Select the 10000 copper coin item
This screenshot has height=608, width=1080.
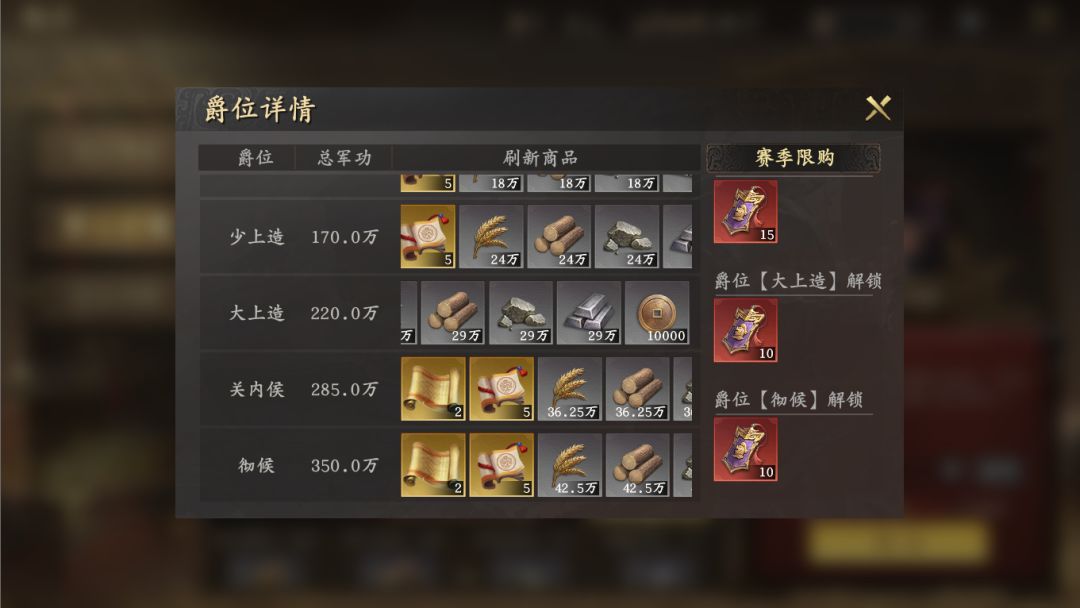(656, 313)
